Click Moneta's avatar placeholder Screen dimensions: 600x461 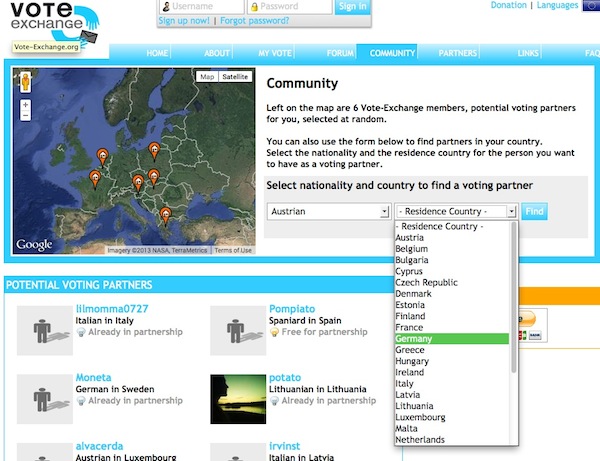click(x=45, y=399)
